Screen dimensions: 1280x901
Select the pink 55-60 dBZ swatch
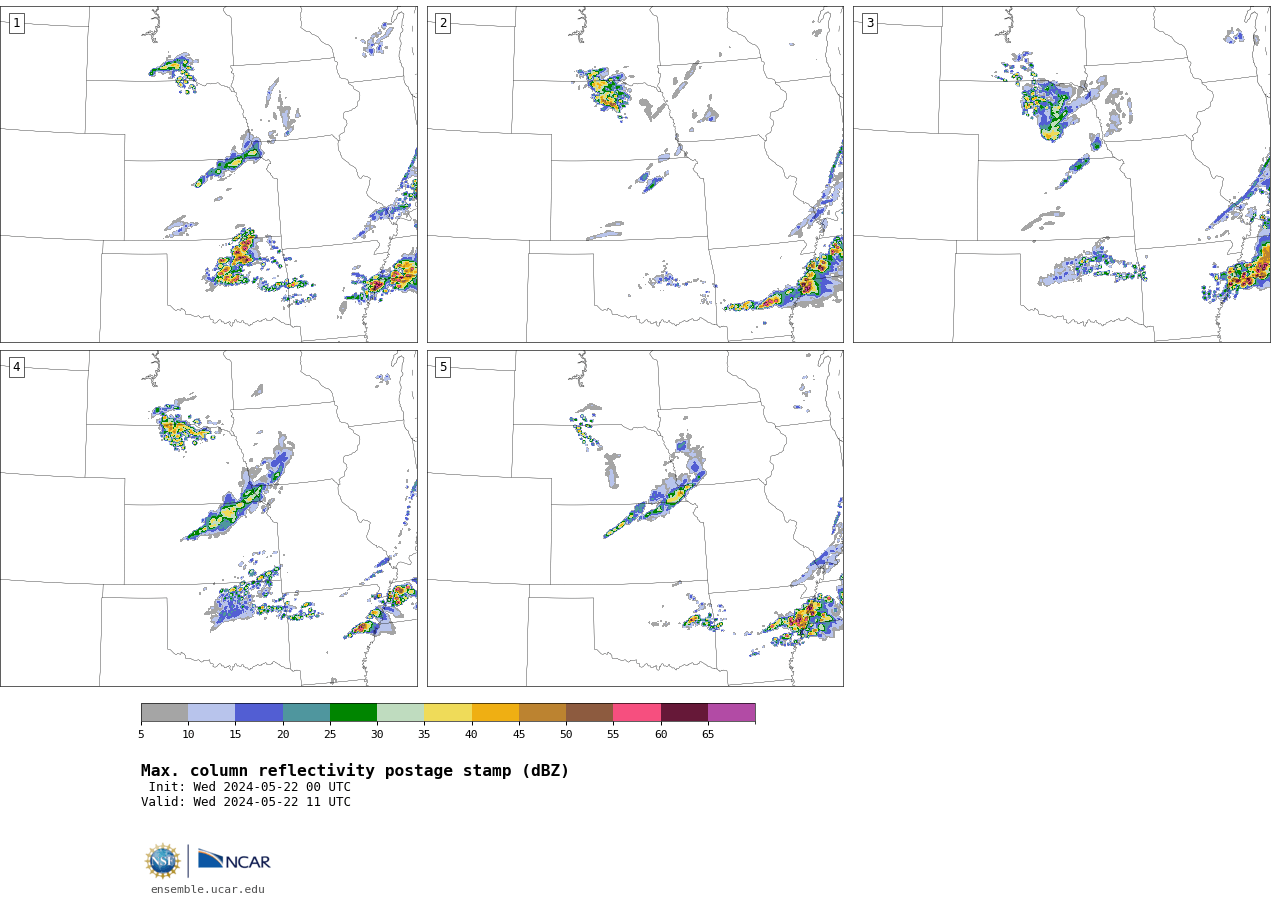coord(637,712)
